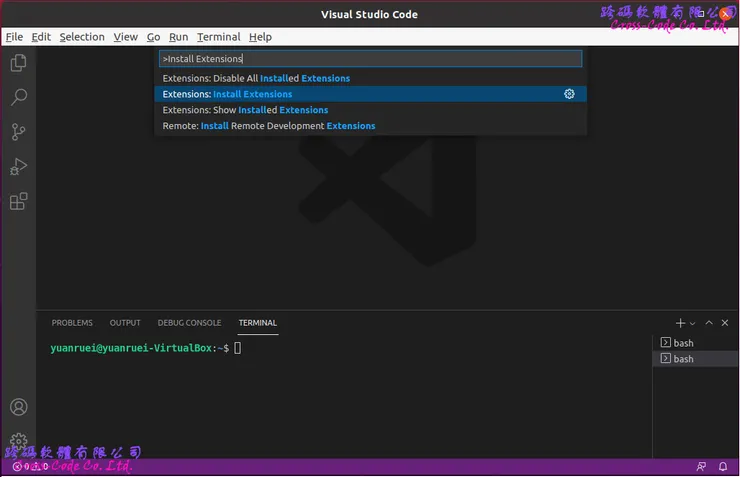The image size is (740, 477).
Task: Open the File menu
Action: (14, 37)
